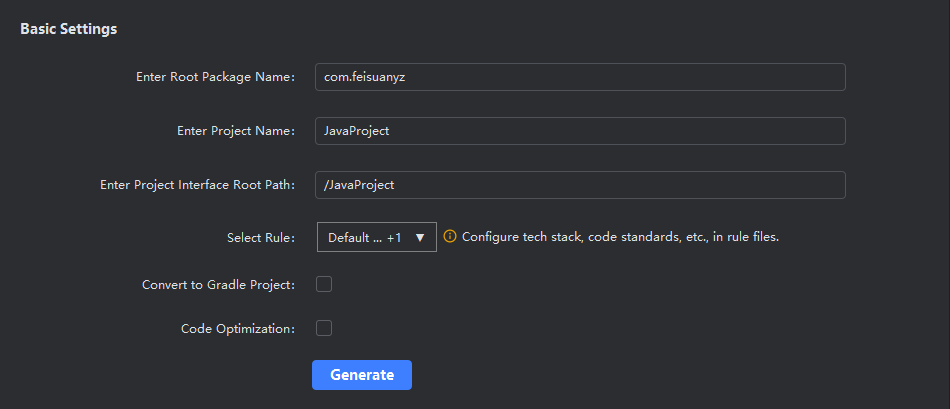Click the 'Select Rule:' label
The width and height of the screenshot is (950, 409).
point(260,238)
